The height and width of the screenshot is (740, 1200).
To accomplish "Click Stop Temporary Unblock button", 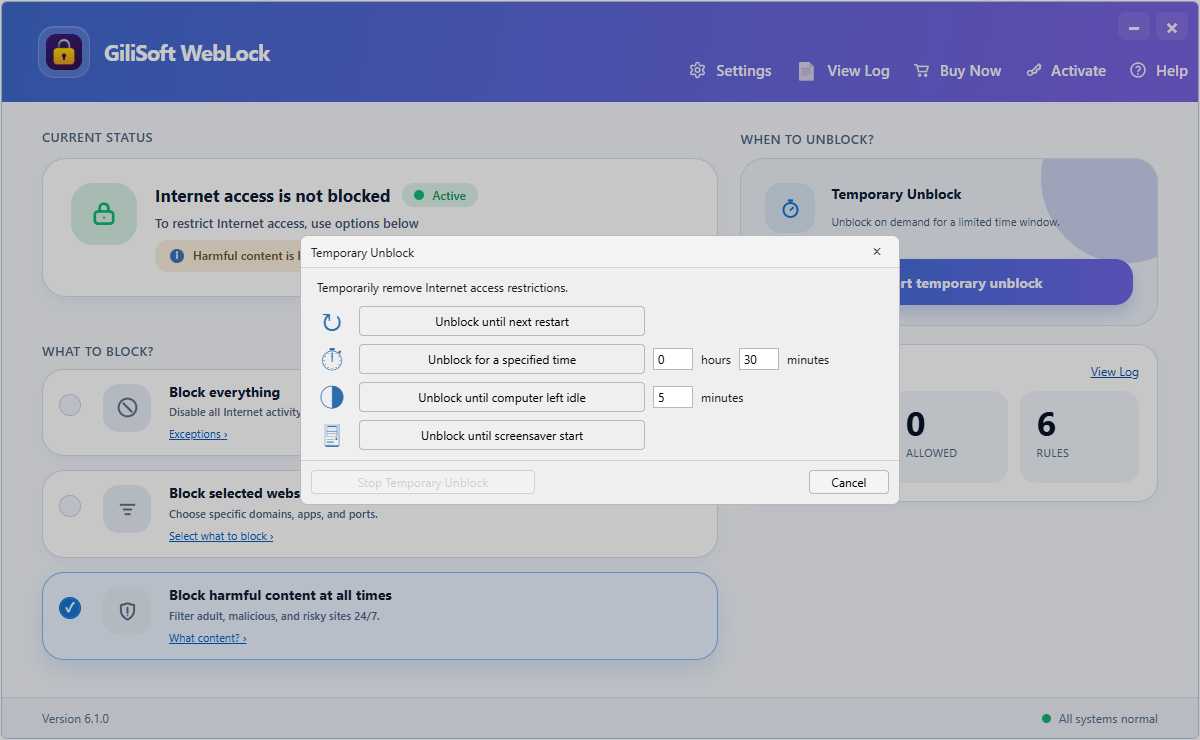I will (423, 483).
